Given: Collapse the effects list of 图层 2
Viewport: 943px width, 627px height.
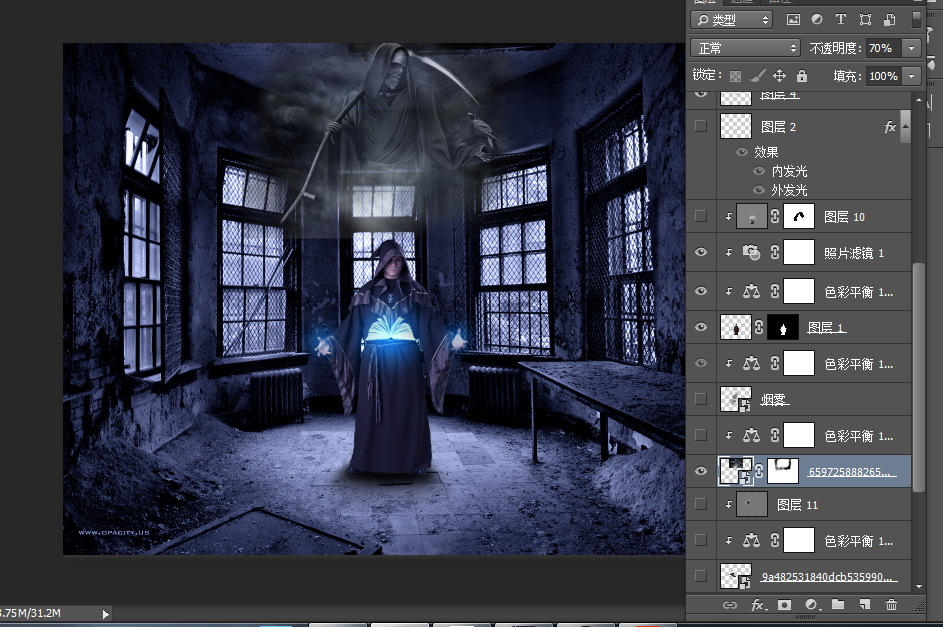Looking at the screenshot, I should [905, 127].
